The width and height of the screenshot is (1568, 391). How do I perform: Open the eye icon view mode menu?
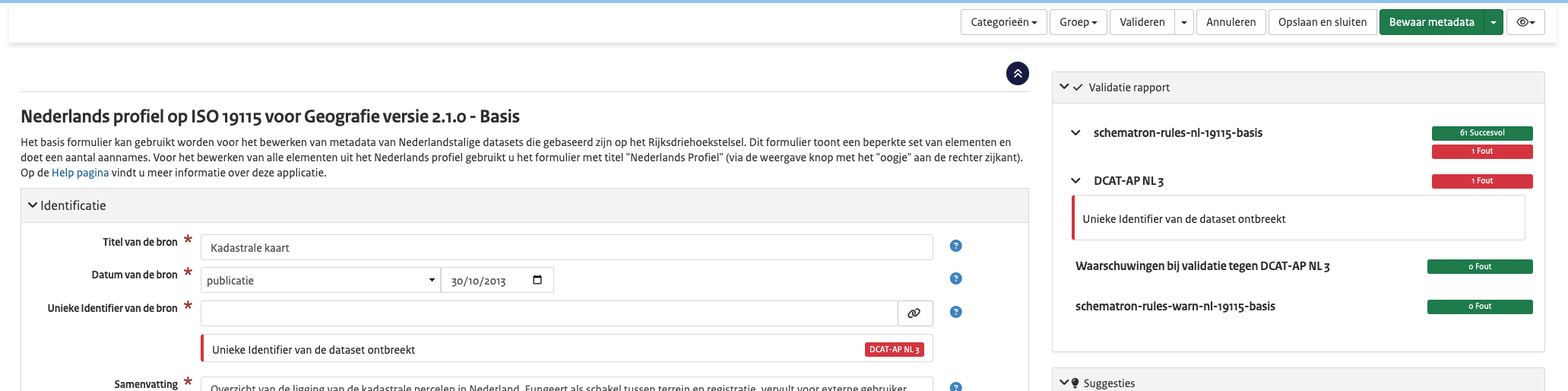(x=1525, y=22)
